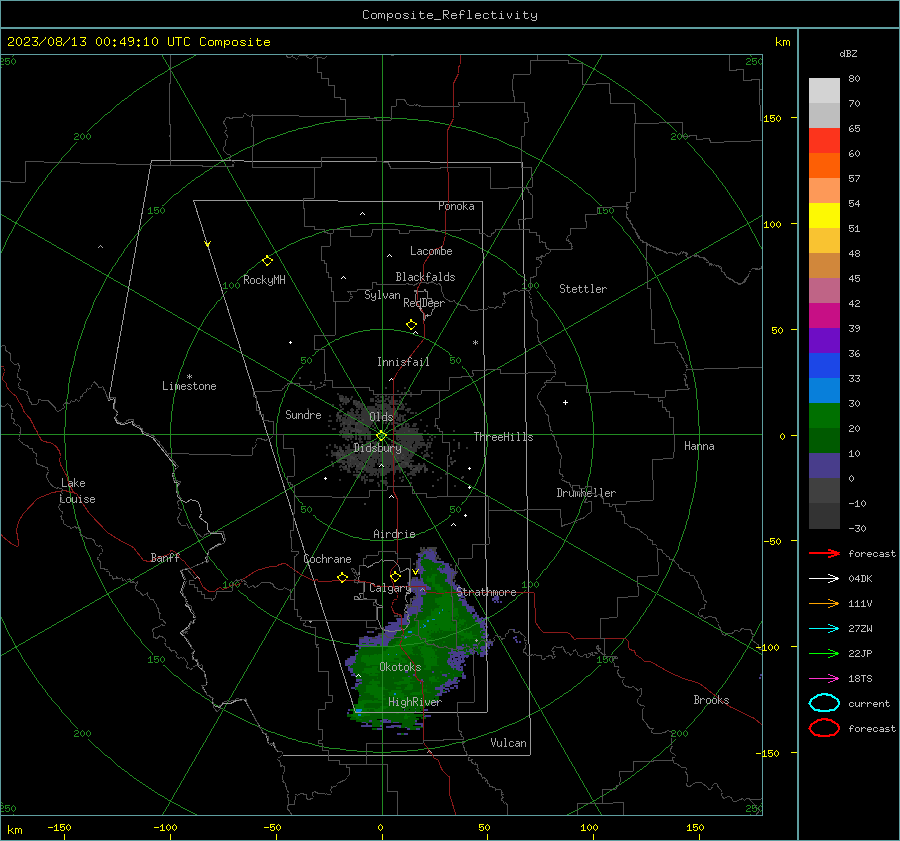The image size is (900, 841).
Task: Click the yellow diamond marker beside RockyMH
Action: click(x=267, y=261)
